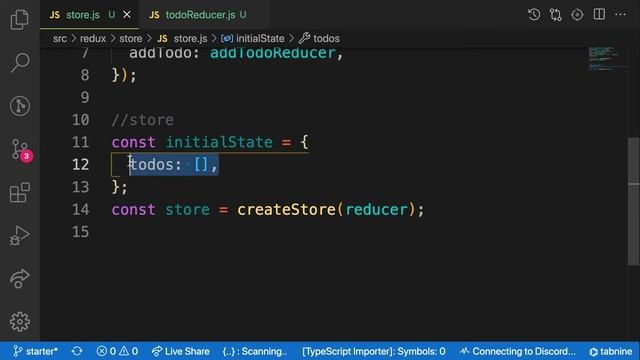
Task: Open the Explorer view in activity bar
Action: coord(20,19)
